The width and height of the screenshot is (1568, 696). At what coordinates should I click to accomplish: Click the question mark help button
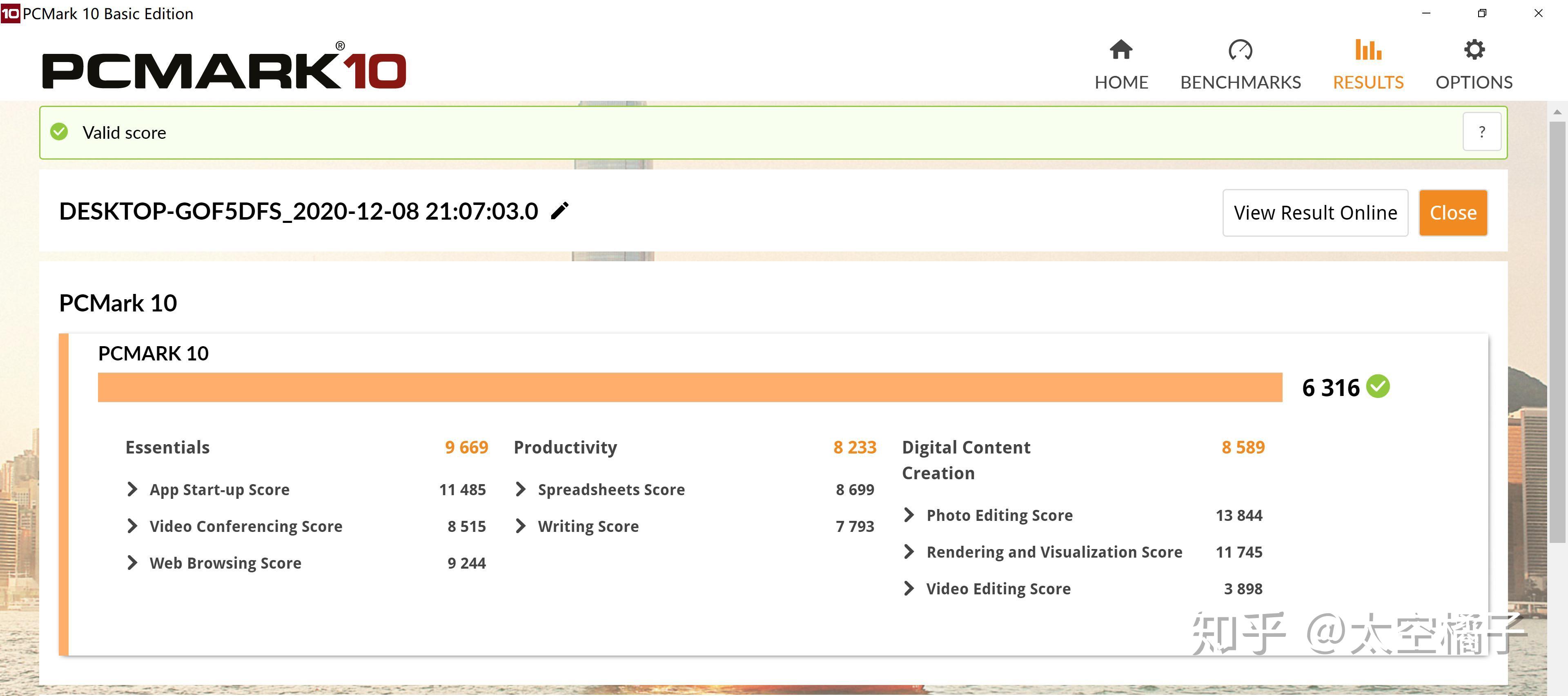[x=1481, y=132]
